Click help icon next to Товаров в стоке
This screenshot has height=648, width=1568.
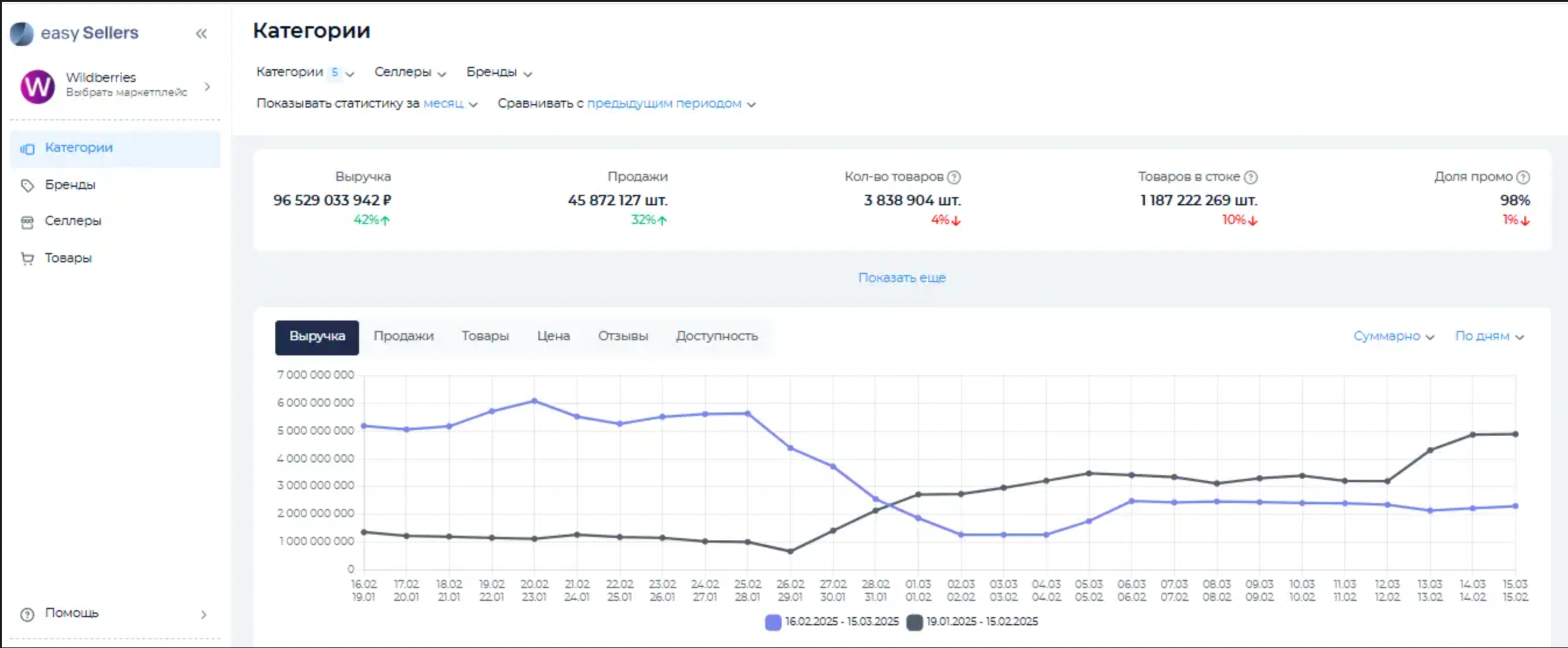tap(1250, 177)
